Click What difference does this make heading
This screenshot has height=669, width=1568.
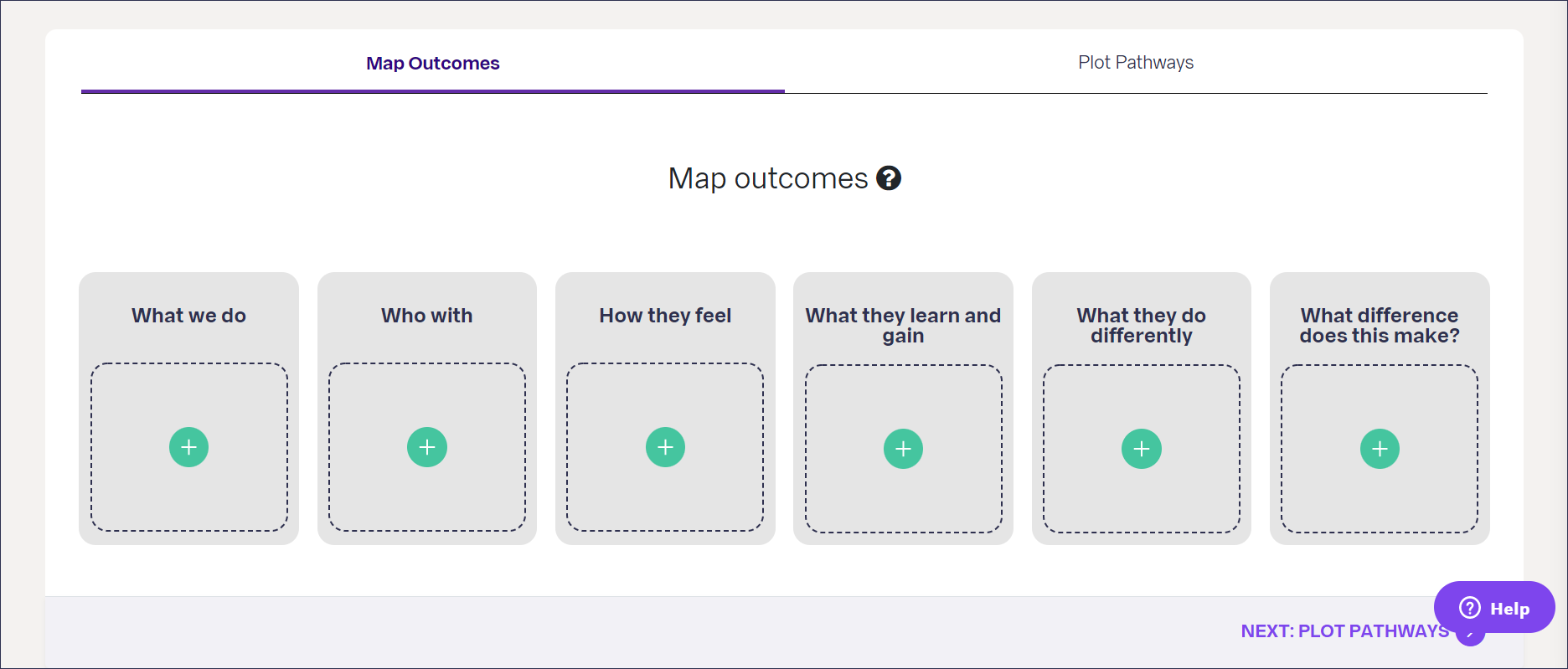[1380, 326]
